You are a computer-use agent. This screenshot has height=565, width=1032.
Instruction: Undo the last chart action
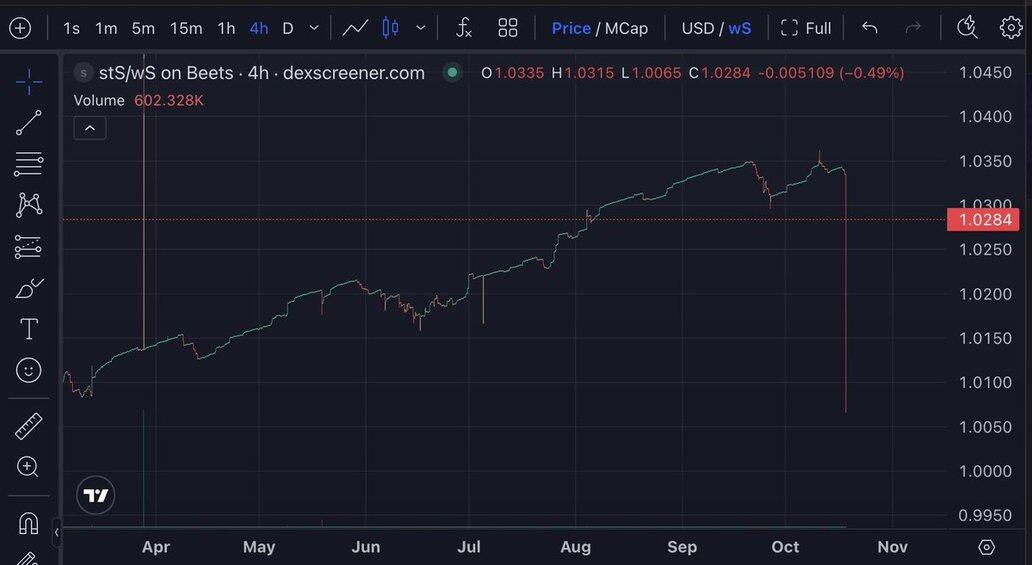(870, 28)
